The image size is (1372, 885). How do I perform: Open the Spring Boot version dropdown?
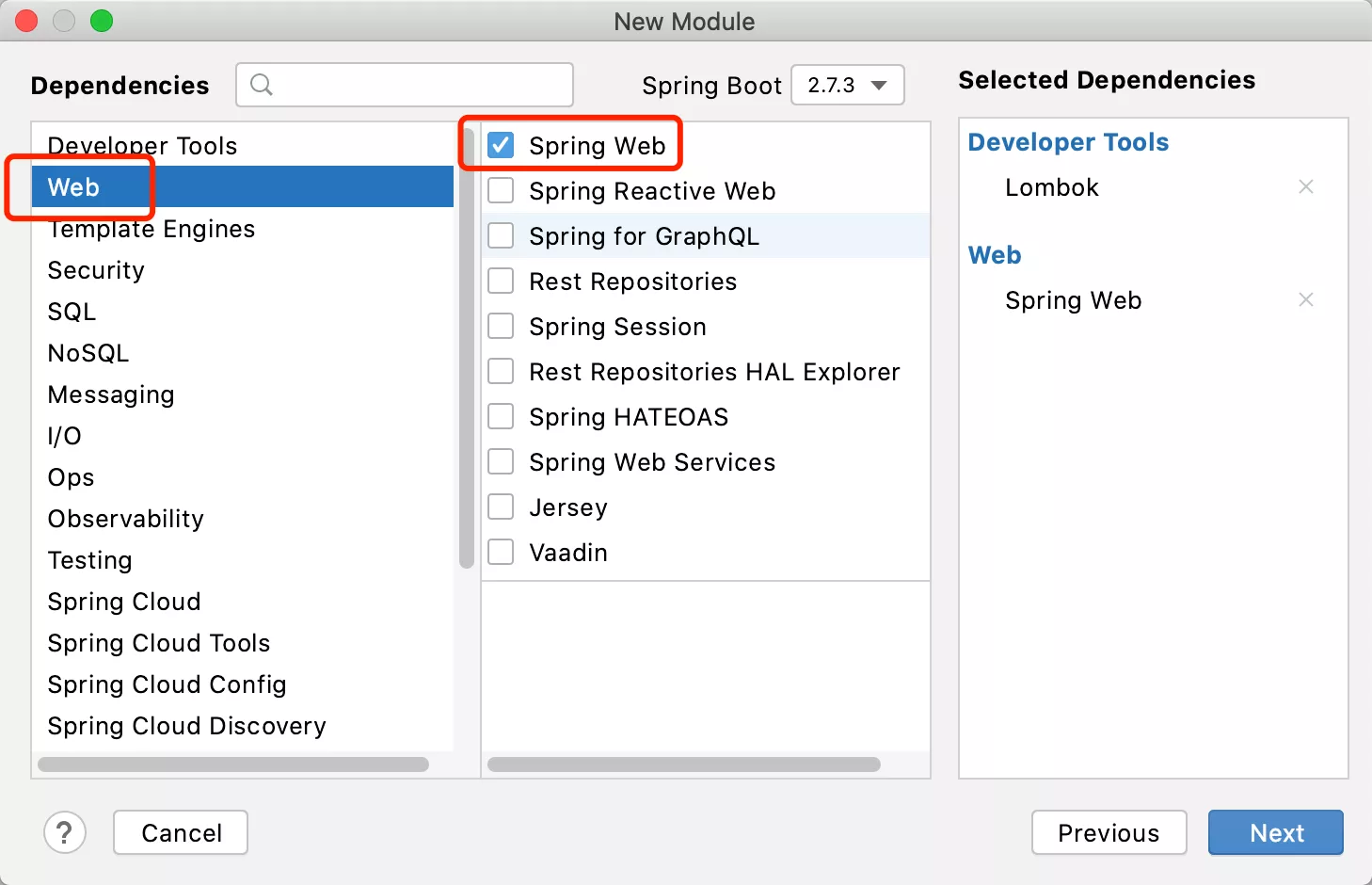(x=848, y=85)
